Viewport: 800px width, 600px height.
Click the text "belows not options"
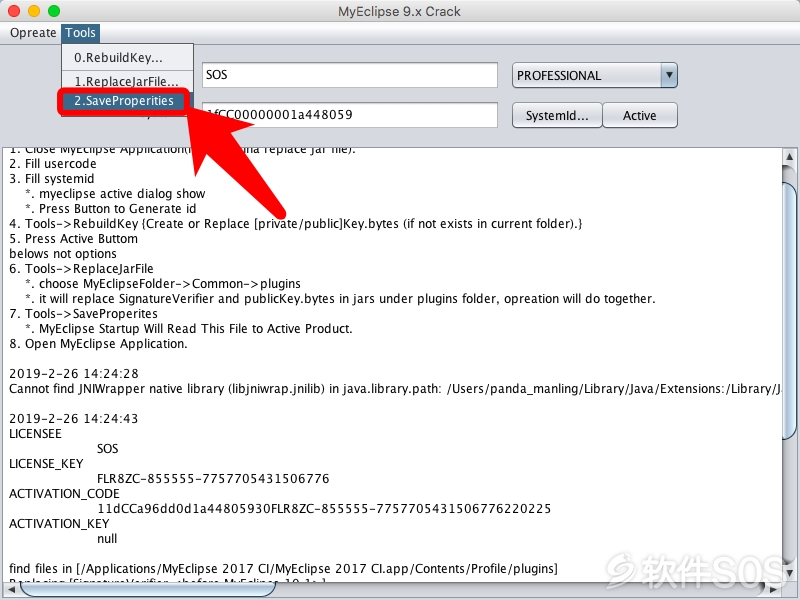point(63,254)
